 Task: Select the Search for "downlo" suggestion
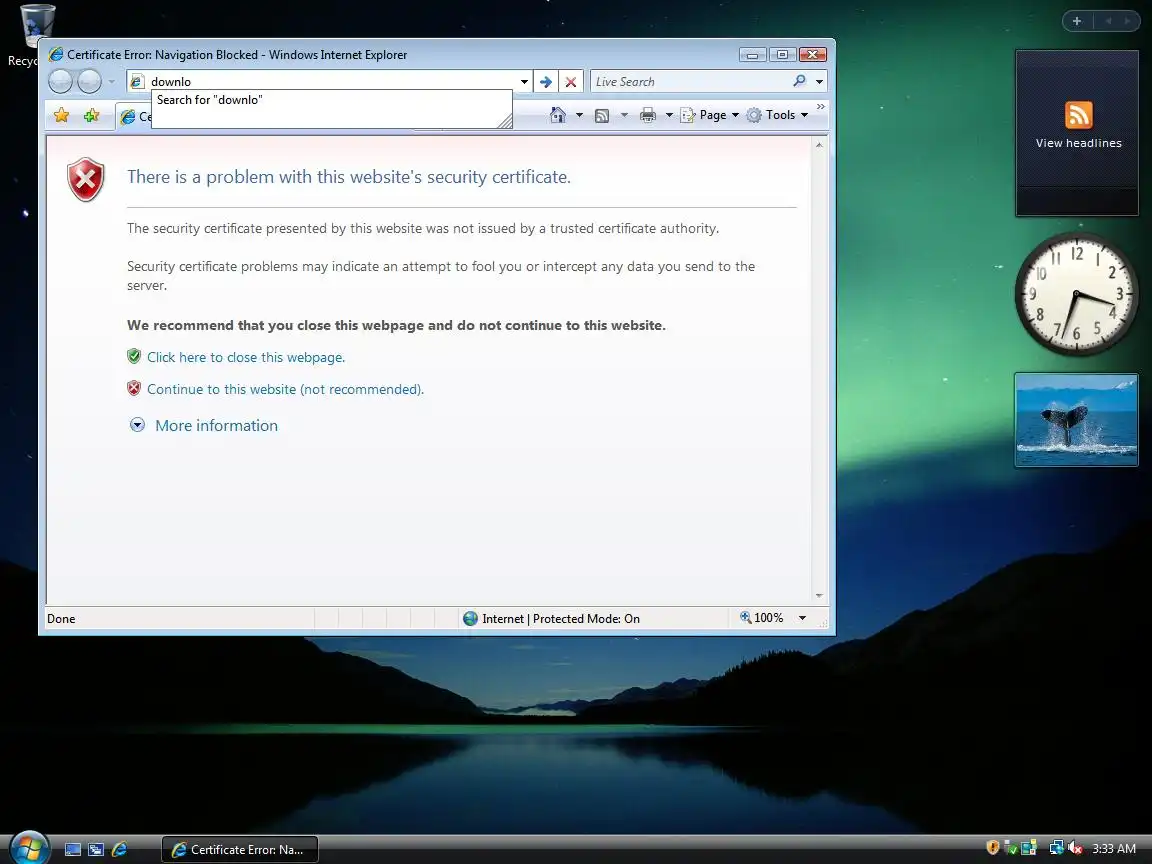[331, 100]
